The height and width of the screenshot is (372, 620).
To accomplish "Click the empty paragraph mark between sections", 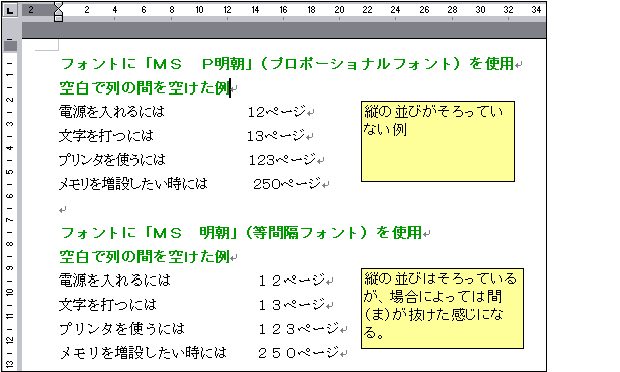I will pyautogui.click(x=62, y=210).
